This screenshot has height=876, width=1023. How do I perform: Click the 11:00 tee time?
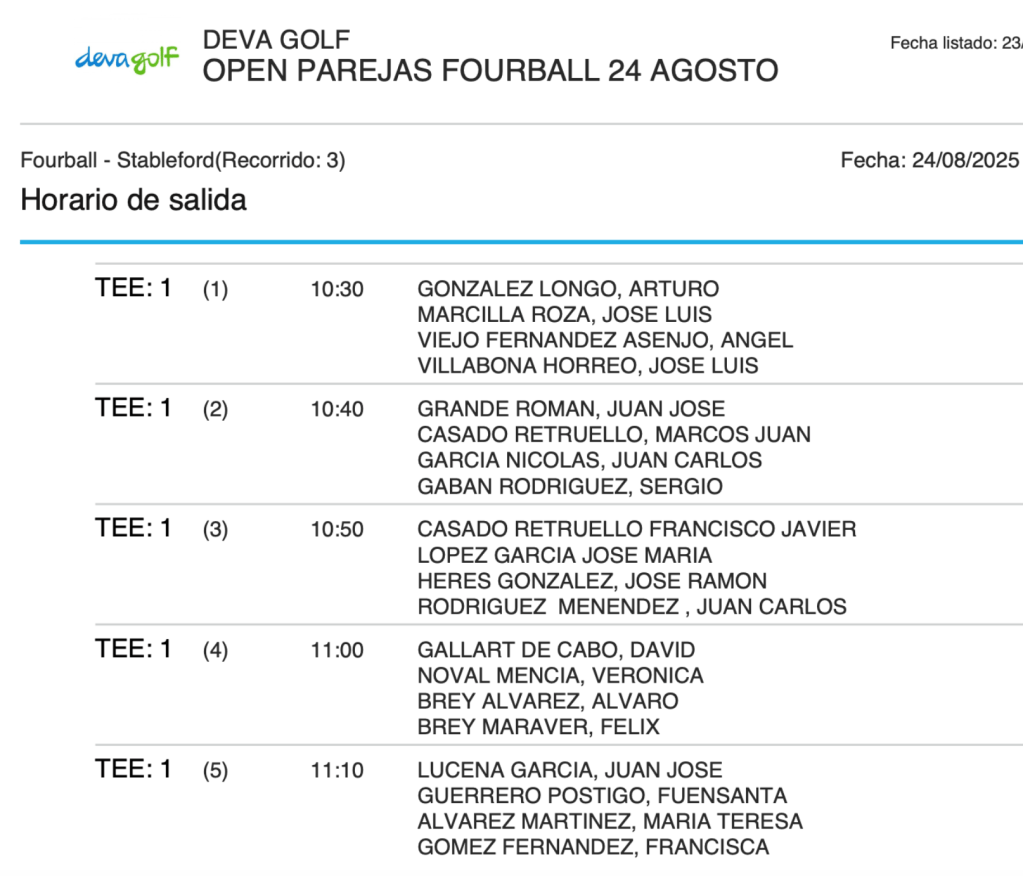coord(337,651)
